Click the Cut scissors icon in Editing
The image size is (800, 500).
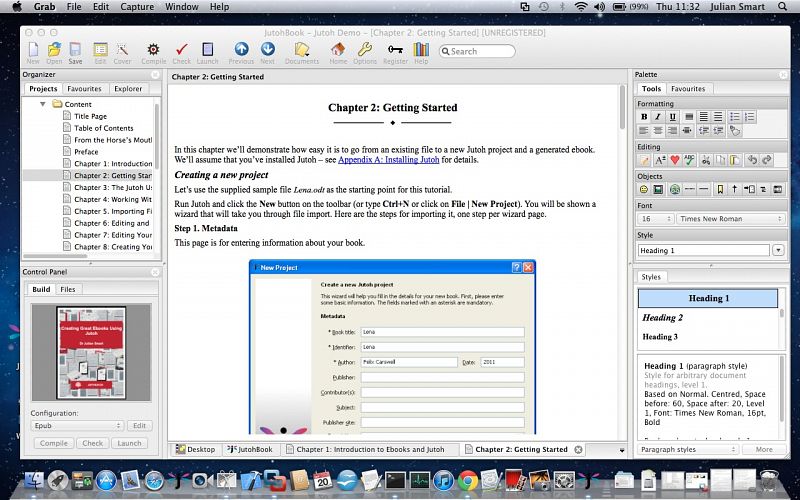[708, 160]
